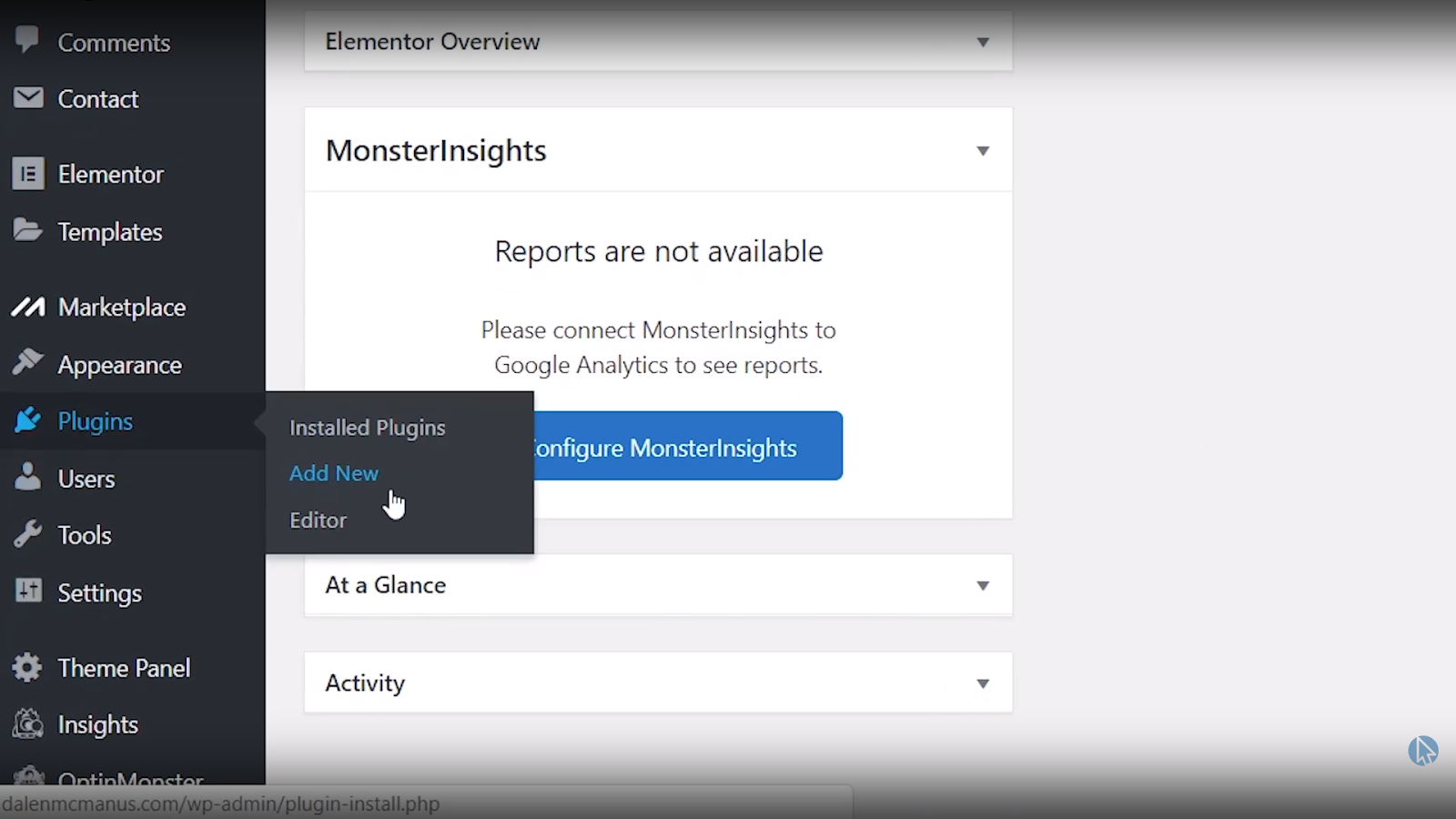Image resolution: width=1456 pixels, height=819 pixels.
Task: Visit the Marketplace menu item
Action: click(122, 308)
